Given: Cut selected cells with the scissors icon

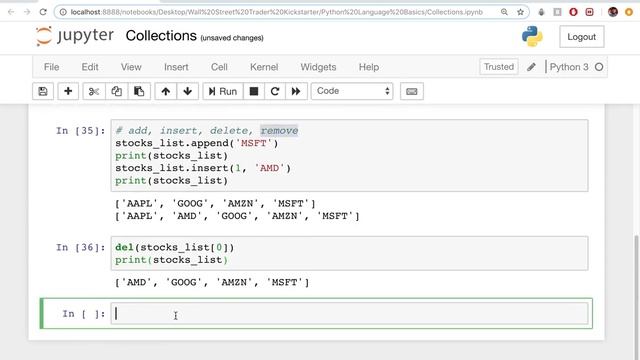Looking at the screenshot, I should (x=94, y=91).
